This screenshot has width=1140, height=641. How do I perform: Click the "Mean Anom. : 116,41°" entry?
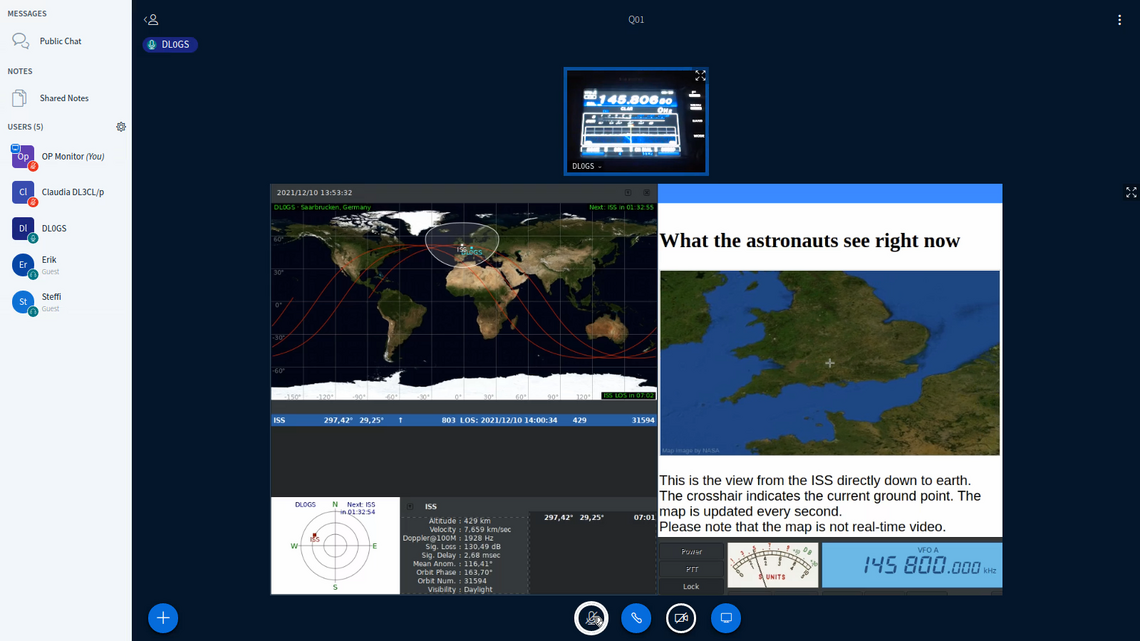tap(453, 564)
